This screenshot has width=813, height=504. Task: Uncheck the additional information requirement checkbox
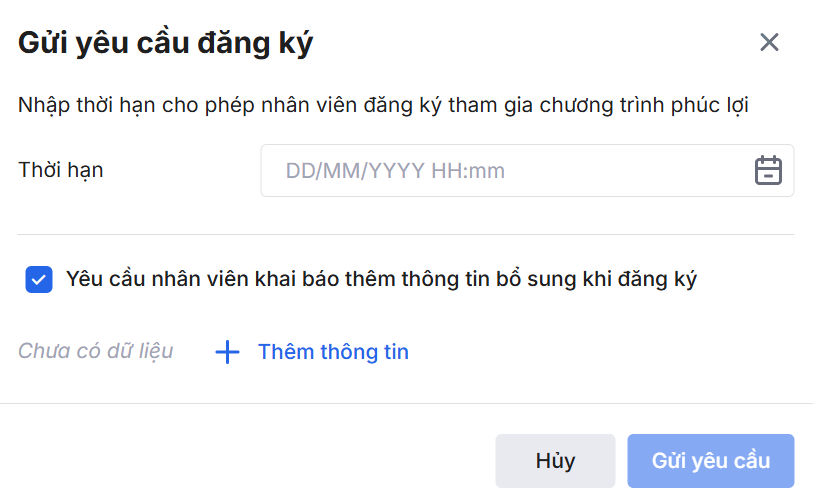click(x=39, y=280)
